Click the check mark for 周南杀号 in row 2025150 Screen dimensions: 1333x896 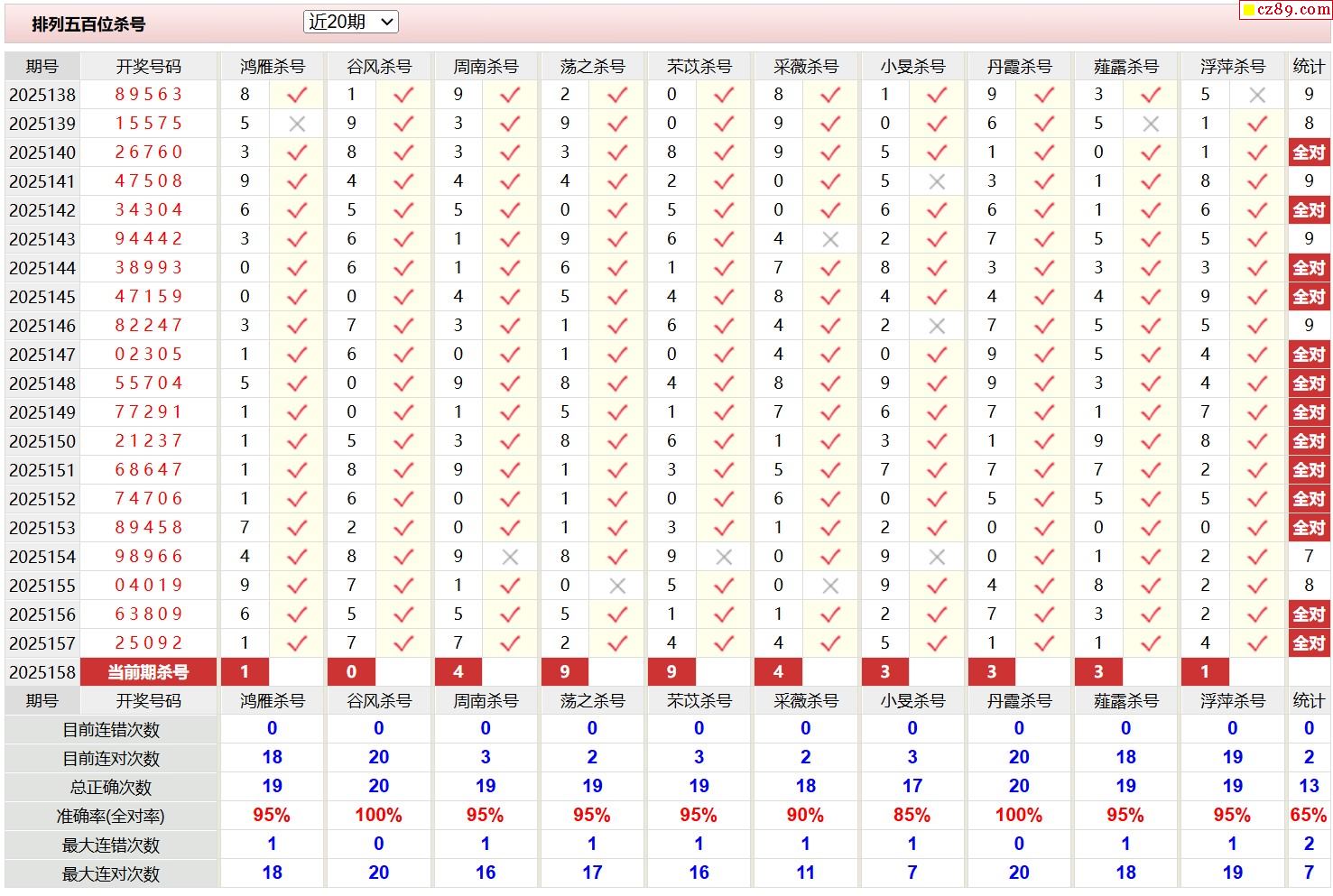(510, 440)
